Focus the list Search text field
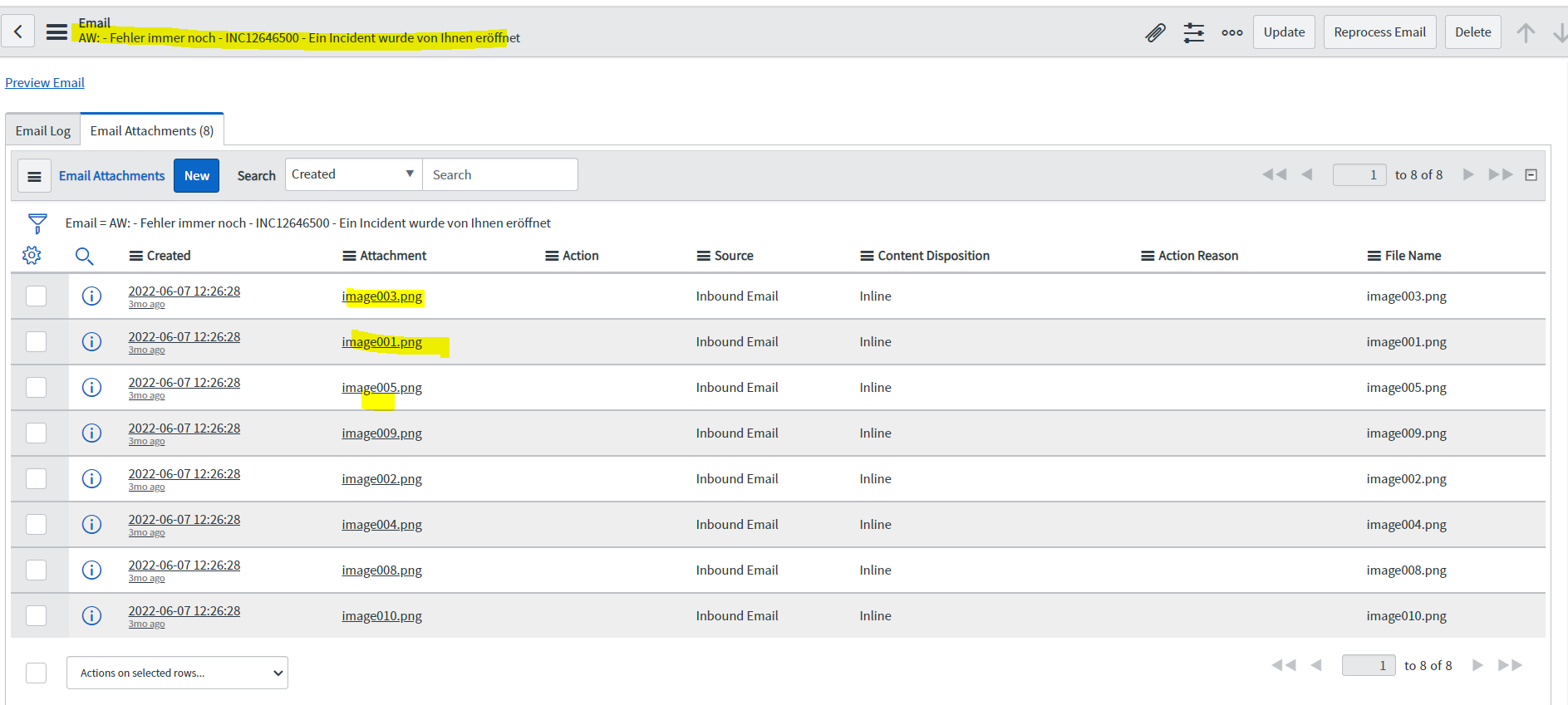The height and width of the screenshot is (705, 1568). (499, 174)
